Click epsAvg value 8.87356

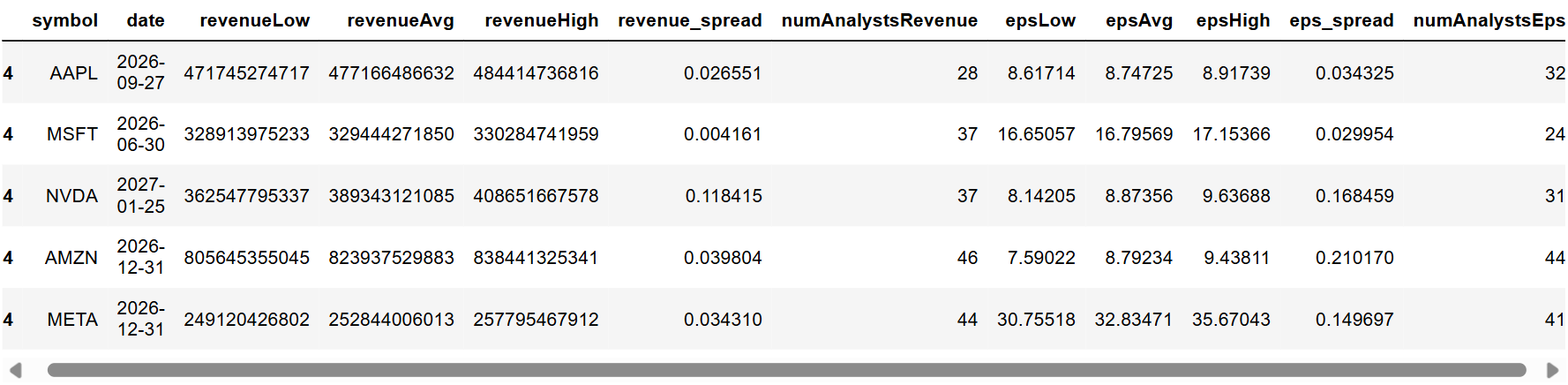point(1139,196)
